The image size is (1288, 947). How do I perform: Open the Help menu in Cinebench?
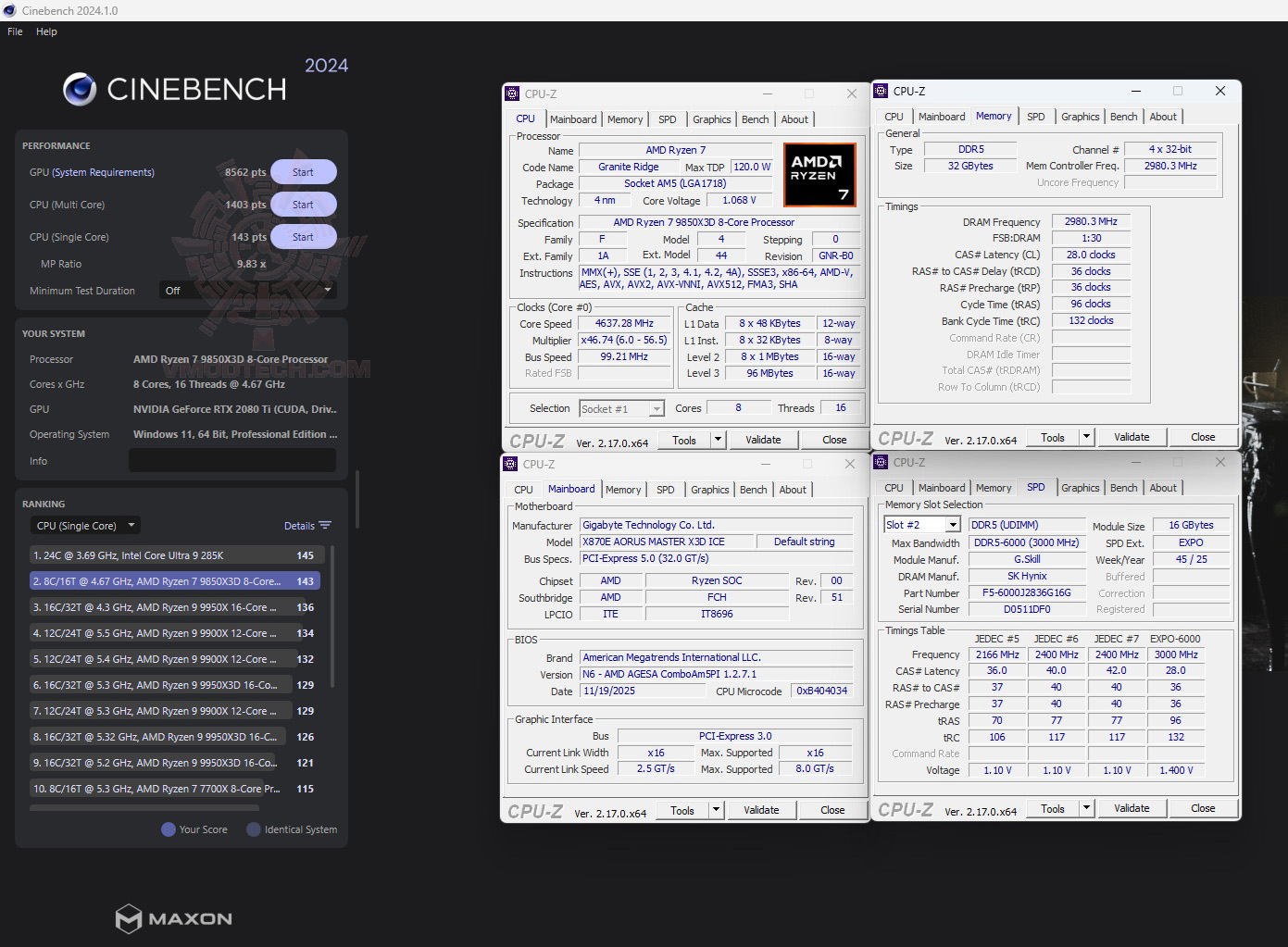pos(46,31)
